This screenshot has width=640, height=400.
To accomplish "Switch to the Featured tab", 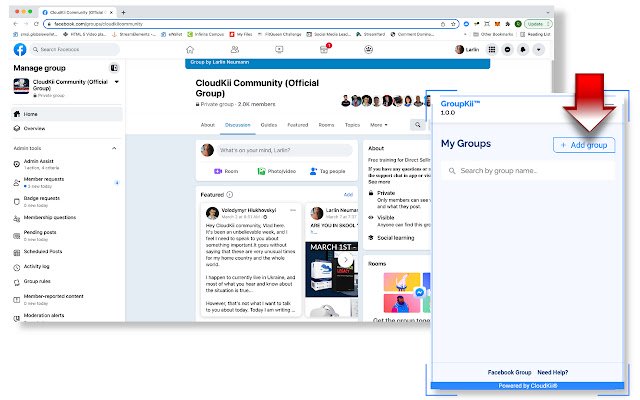I will point(298,125).
